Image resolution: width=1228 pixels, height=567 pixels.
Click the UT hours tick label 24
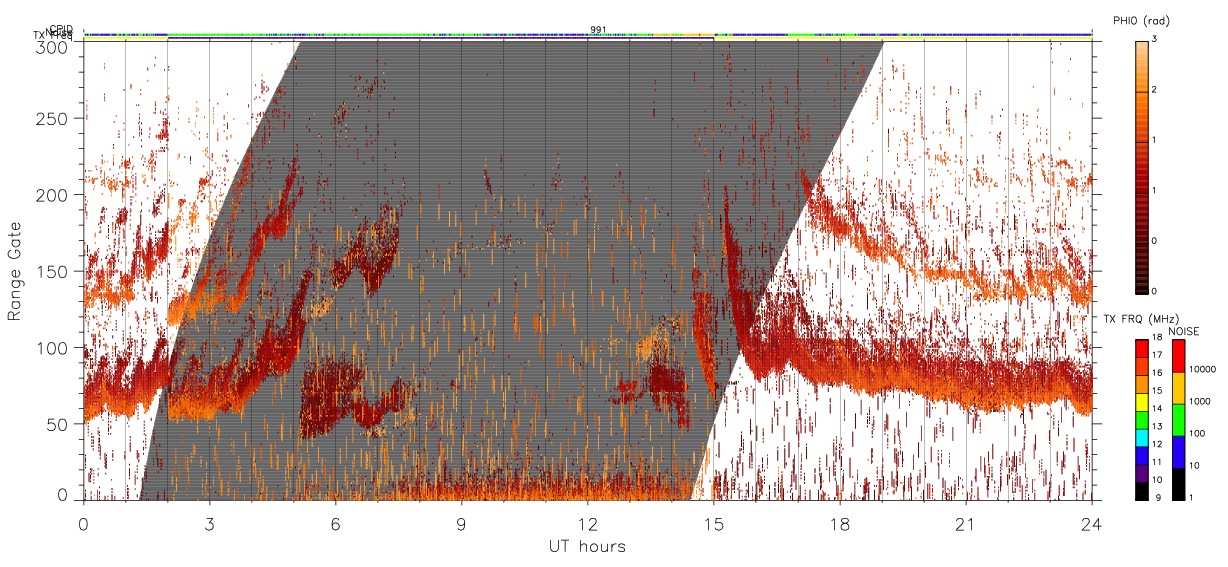(x=1092, y=524)
